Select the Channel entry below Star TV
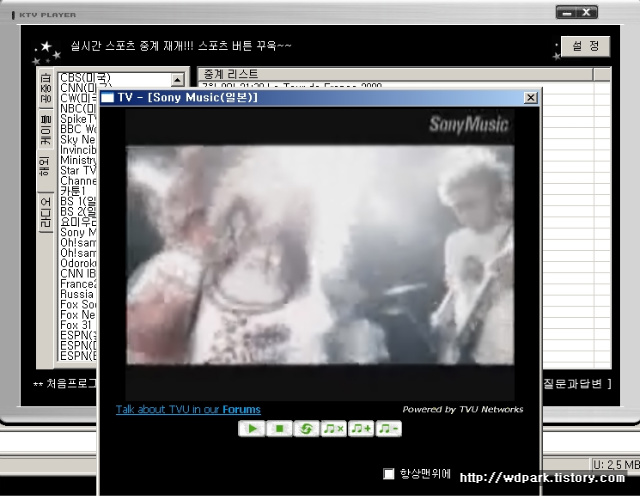The width and height of the screenshot is (640, 496). (x=78, y=181)
